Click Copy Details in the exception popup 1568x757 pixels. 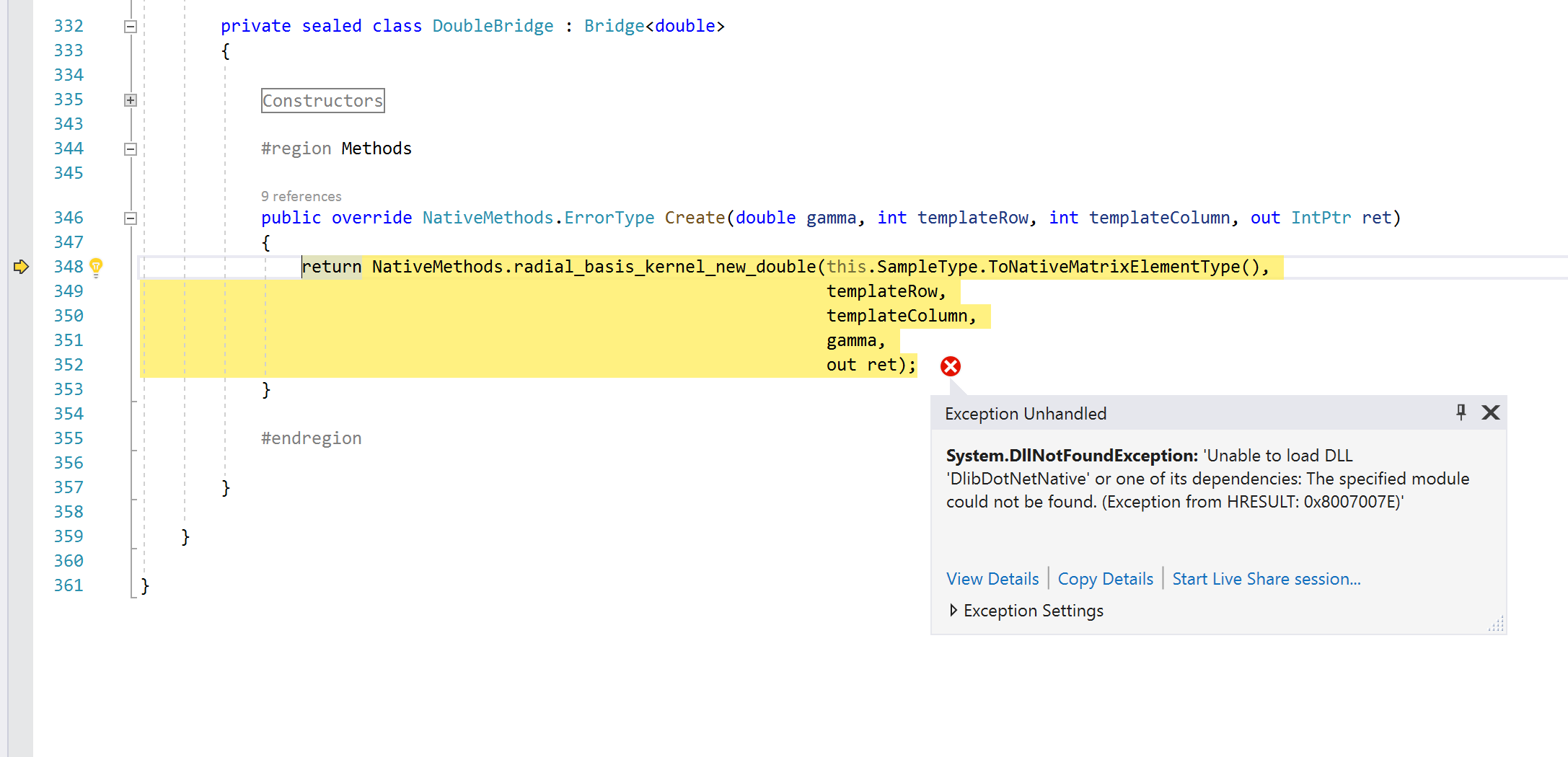pos(1105,579)
